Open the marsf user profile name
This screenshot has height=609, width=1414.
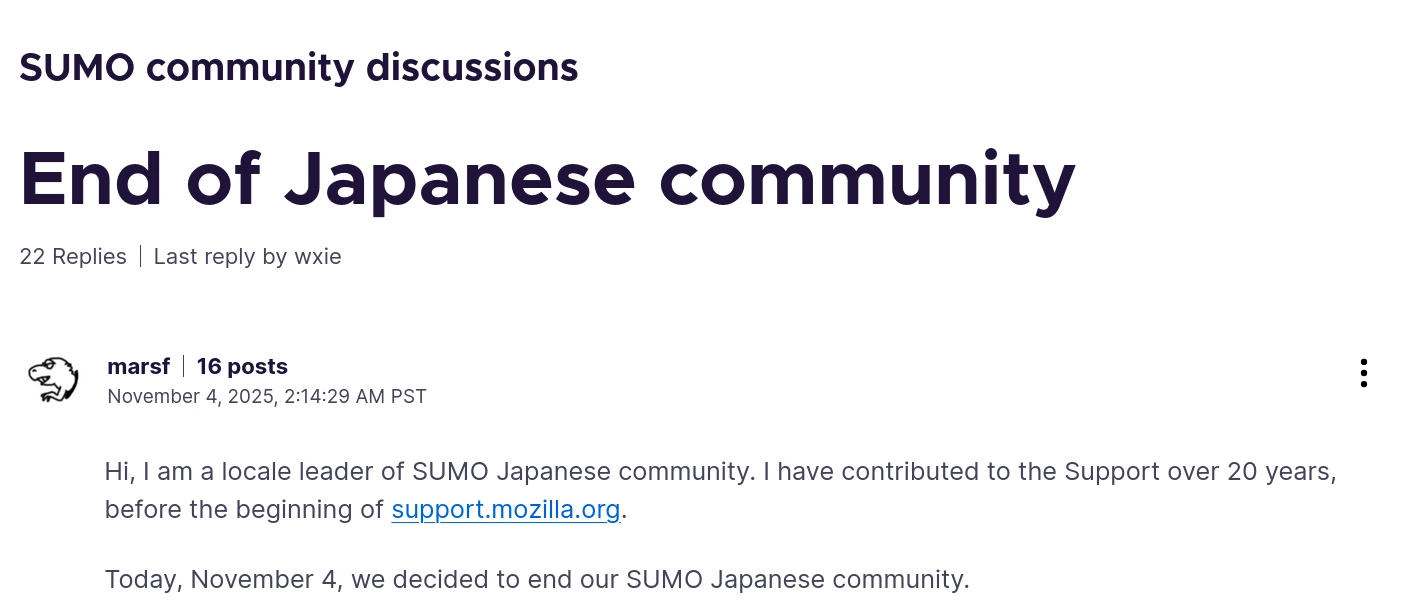[138, 366]
